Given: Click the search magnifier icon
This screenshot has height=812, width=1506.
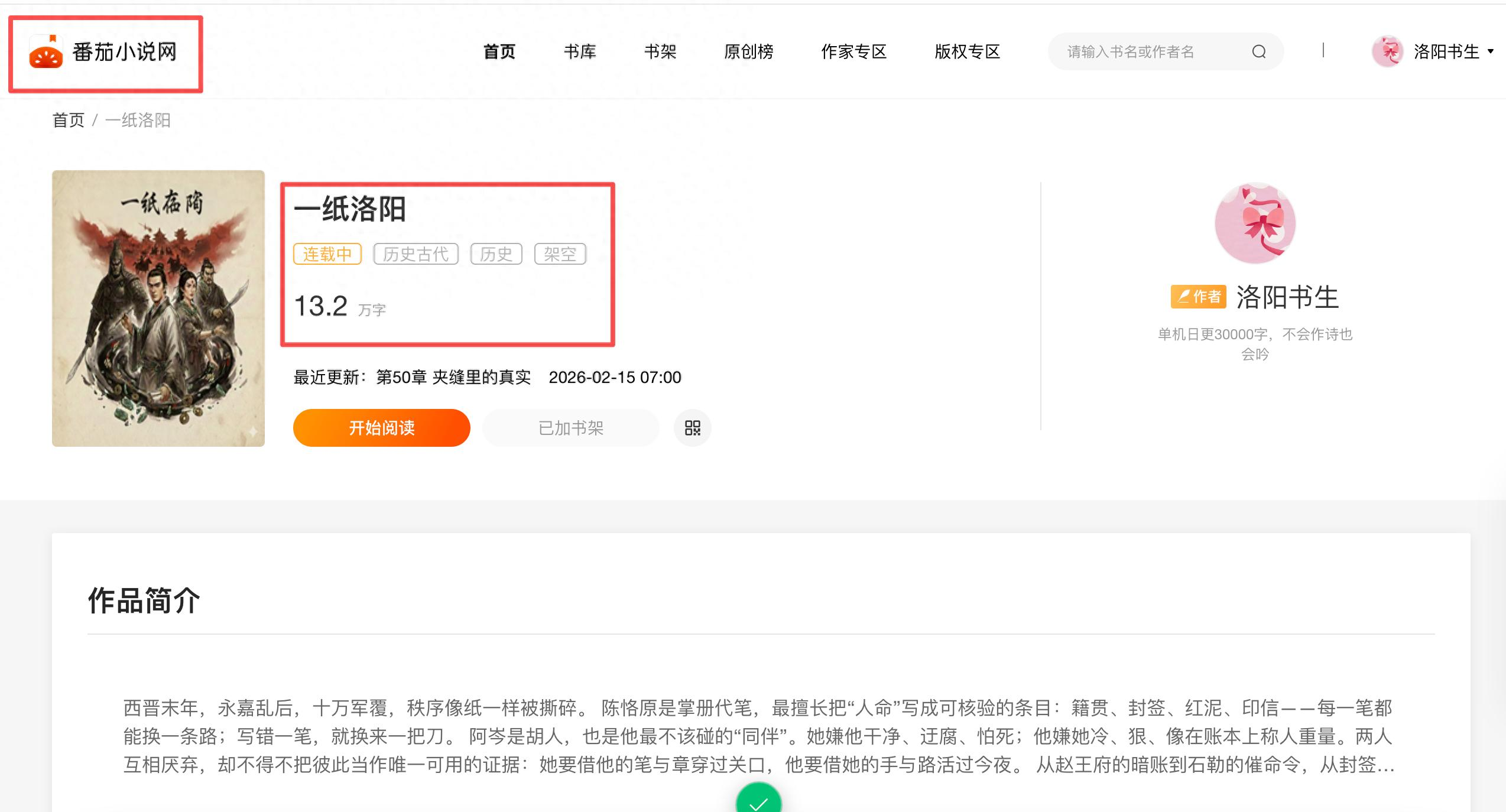Looking at the screenshot, I should [x=1258, y=52].
